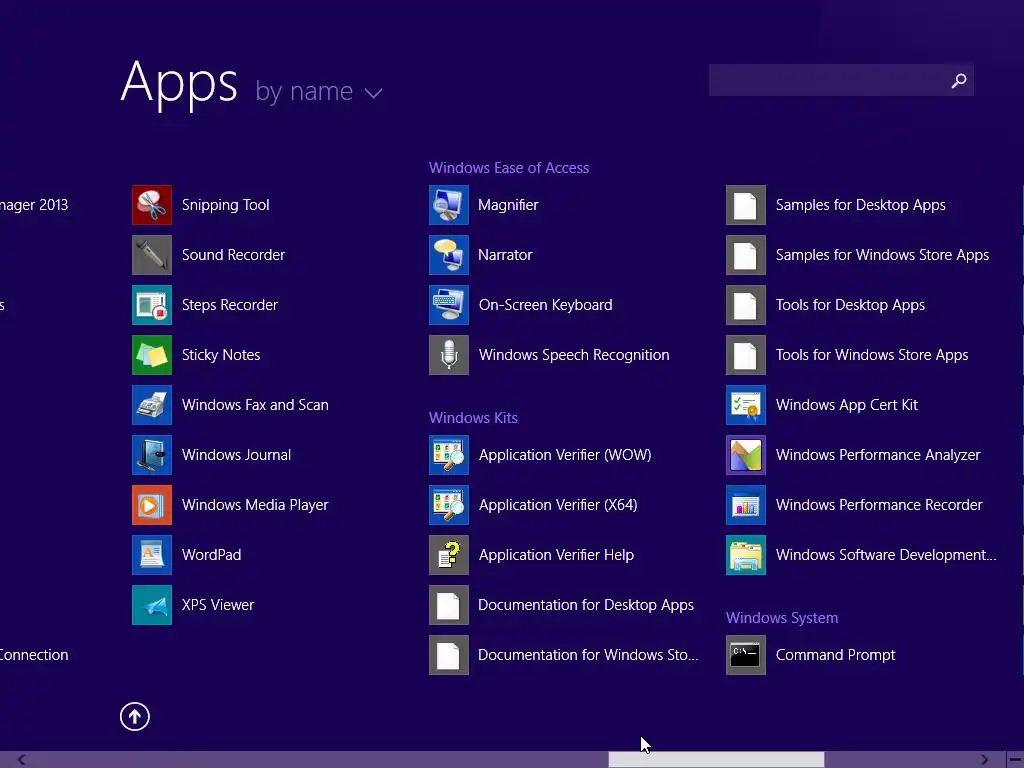Viewport: 1024px width, 768px height.
Task: Click the 'Application Verifier Help' label
Action: click(556, 555)
